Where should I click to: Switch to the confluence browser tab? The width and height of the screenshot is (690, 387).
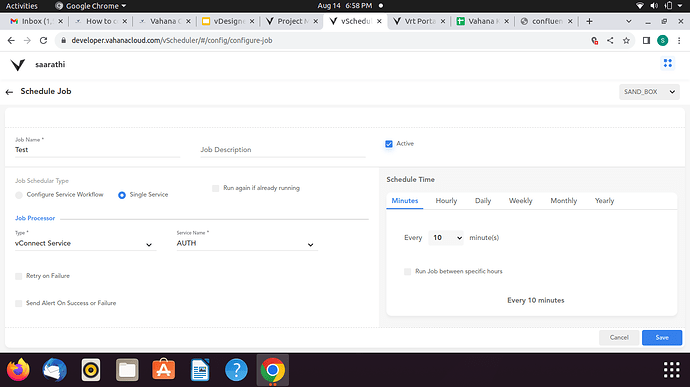coord(546,21)
